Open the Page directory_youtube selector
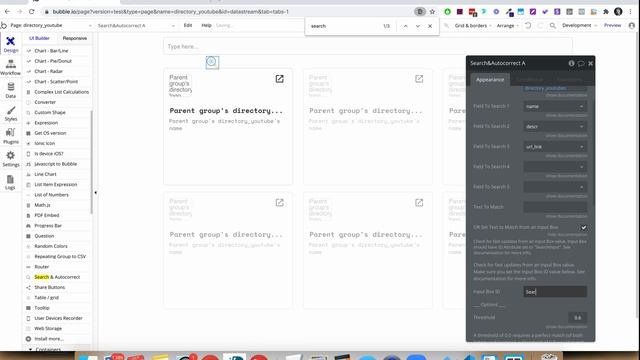This screenshot has width=640, height=360. [51, 25]
